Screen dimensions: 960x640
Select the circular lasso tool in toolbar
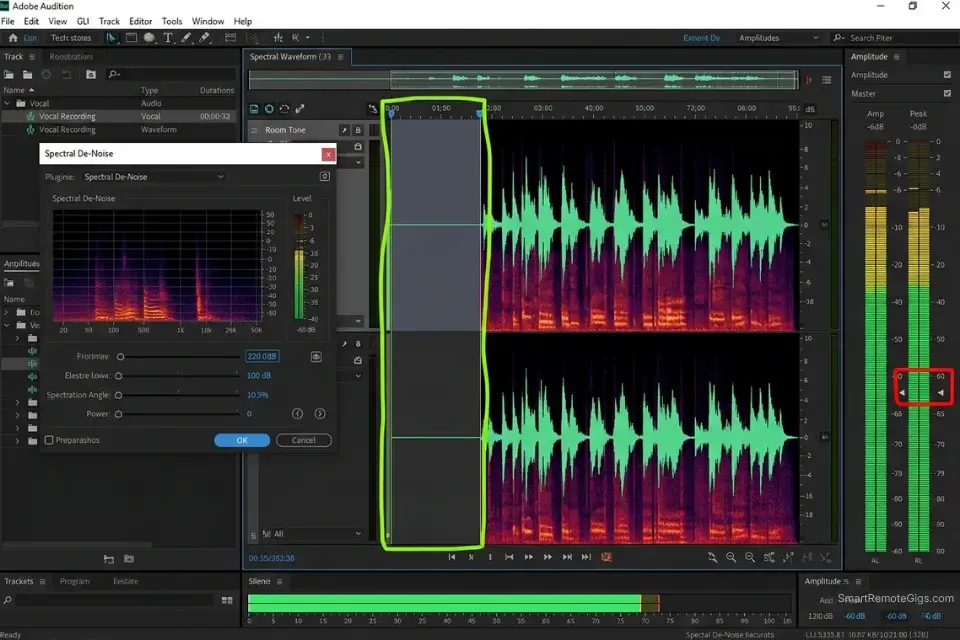149,38
